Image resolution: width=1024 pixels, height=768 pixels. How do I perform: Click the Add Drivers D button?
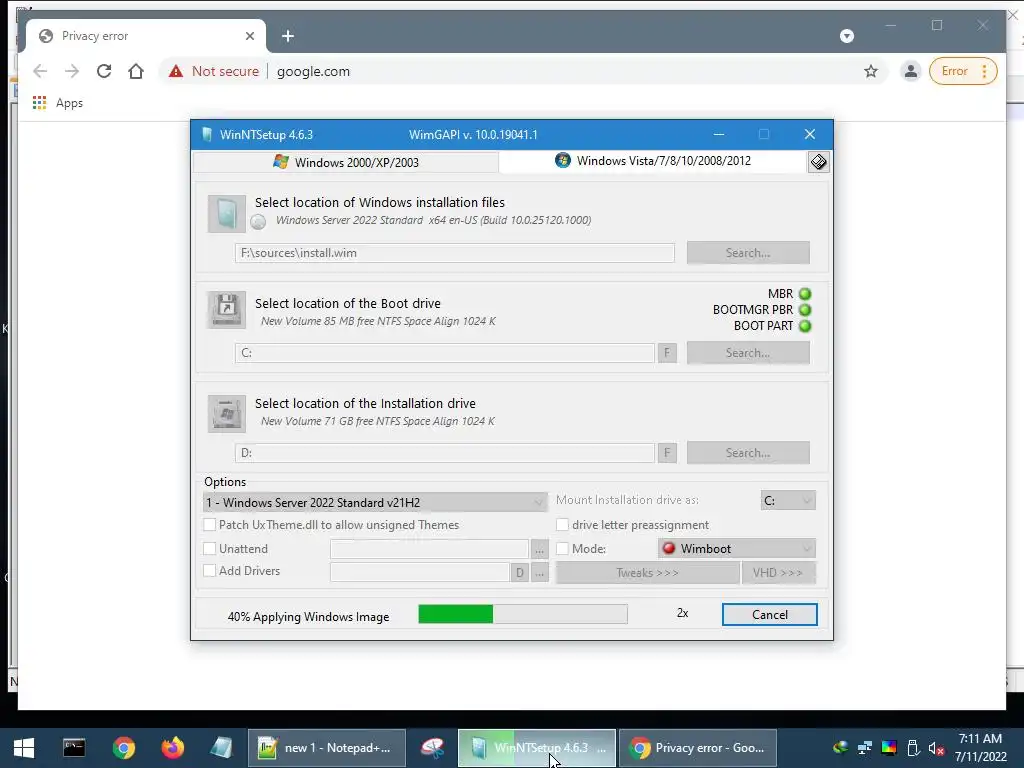click(519, 573)
